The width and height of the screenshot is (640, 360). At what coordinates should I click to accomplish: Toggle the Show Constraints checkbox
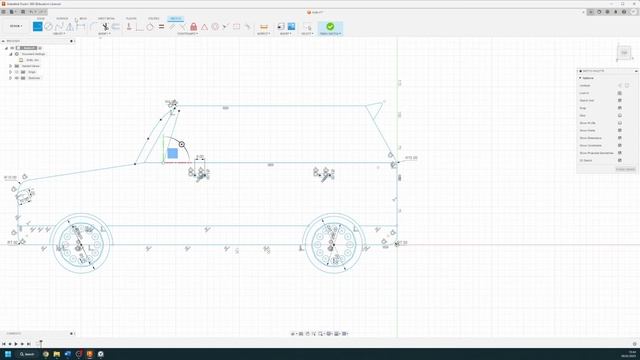[620, 145]
